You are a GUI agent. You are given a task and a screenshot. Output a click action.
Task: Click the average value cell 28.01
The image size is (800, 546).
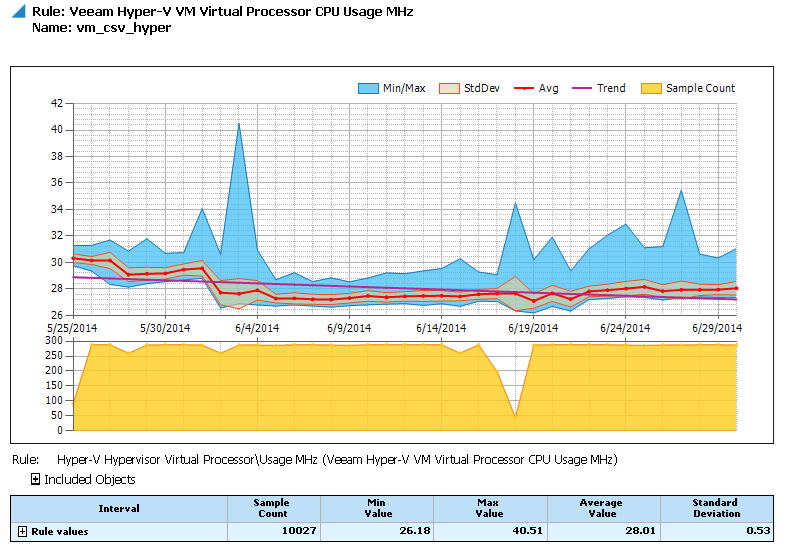point(640,531)
